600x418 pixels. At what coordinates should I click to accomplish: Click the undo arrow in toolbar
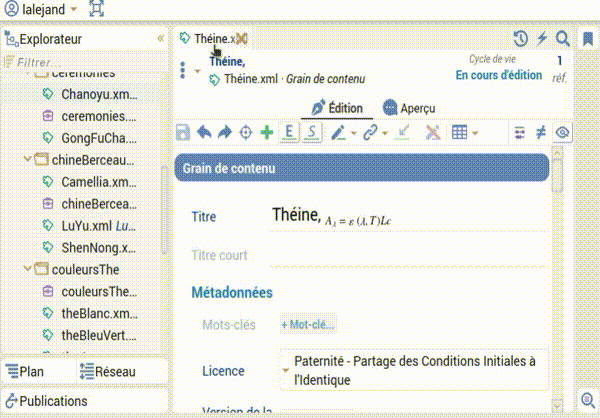click(x=204, y=132)
